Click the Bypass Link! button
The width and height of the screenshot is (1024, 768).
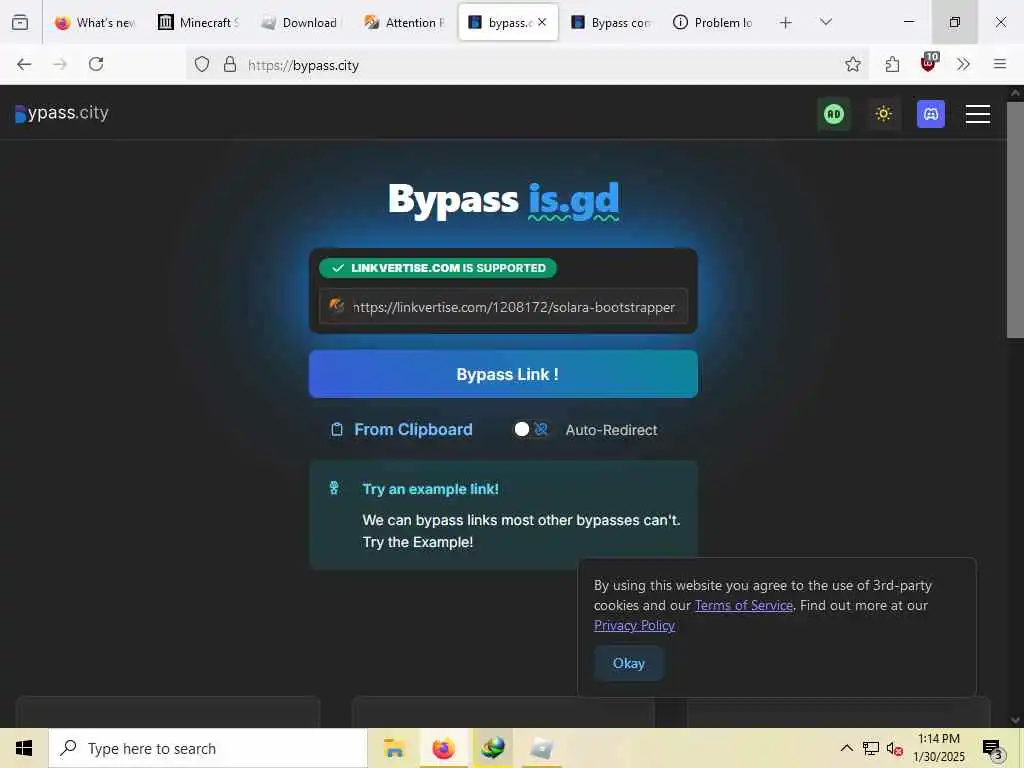(x=503, y=374)
